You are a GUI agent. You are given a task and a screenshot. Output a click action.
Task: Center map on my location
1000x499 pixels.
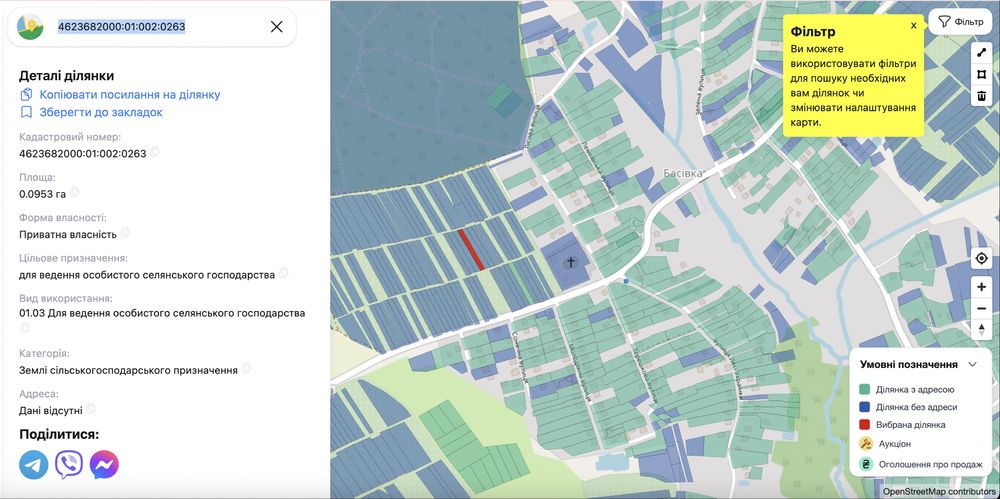(x=981, y=258)
